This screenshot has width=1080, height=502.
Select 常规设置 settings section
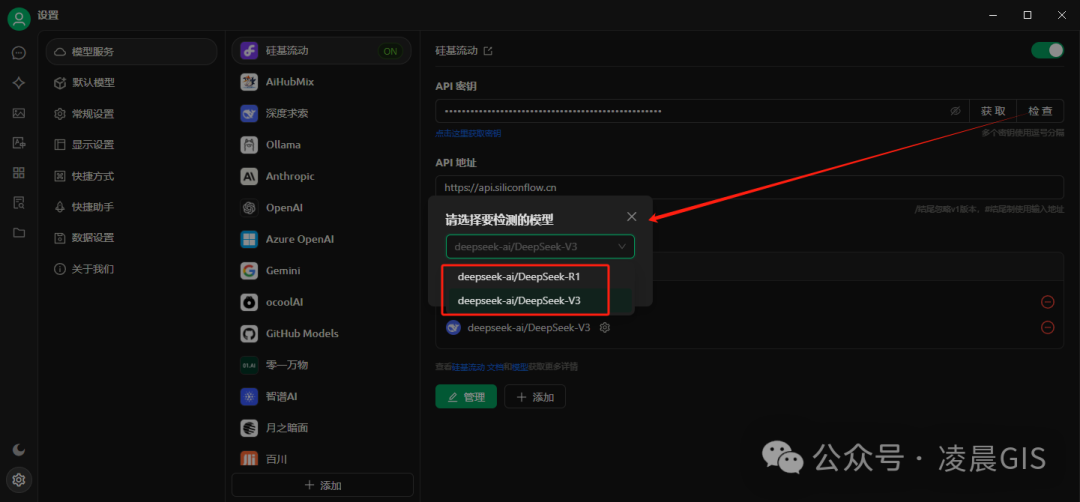(x=131, y=114)
